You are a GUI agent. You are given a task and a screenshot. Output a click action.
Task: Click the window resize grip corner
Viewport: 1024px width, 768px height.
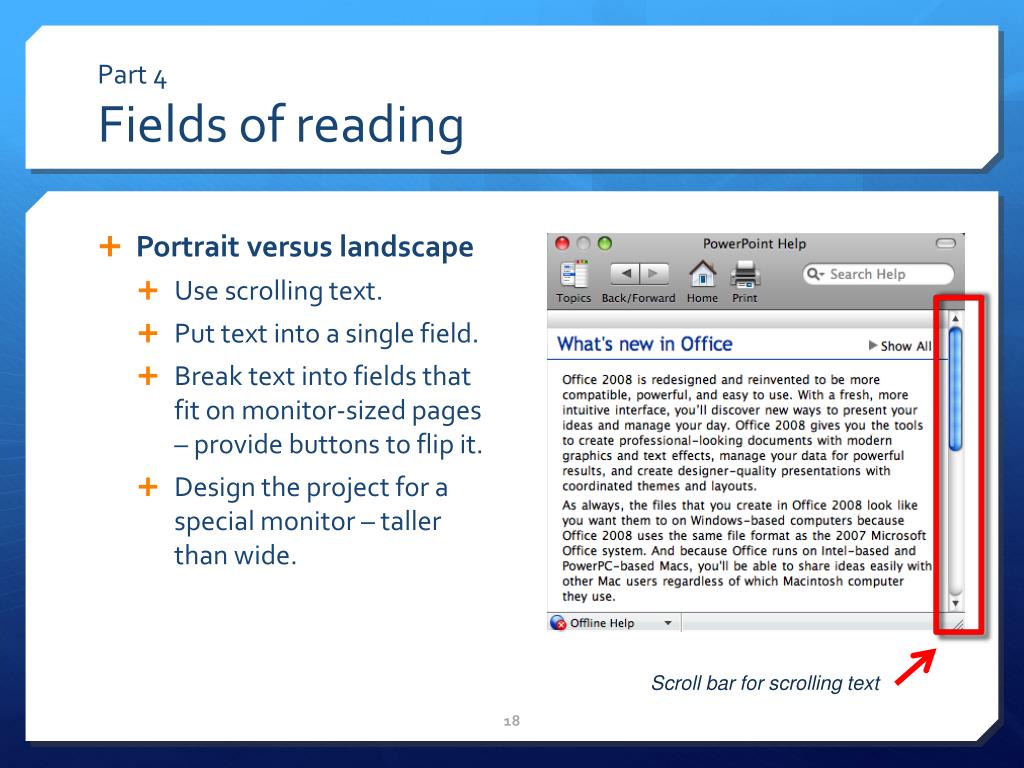[957, 624]
